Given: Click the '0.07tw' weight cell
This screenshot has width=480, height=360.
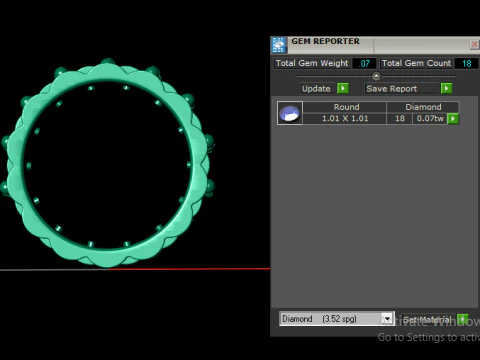Looking at the screenshot, I should point(430,119).
